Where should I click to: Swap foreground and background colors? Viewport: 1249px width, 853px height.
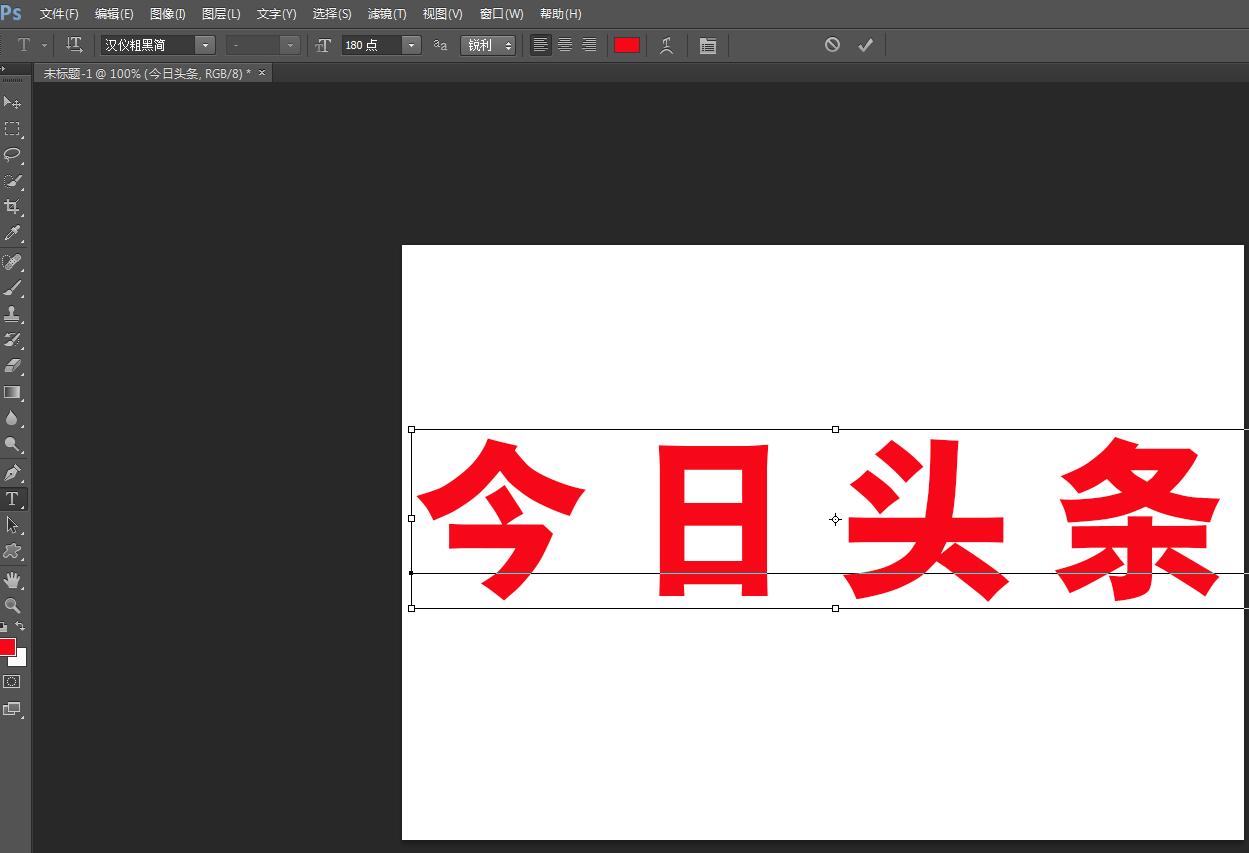pyautogui.click(x=20, y=626)
